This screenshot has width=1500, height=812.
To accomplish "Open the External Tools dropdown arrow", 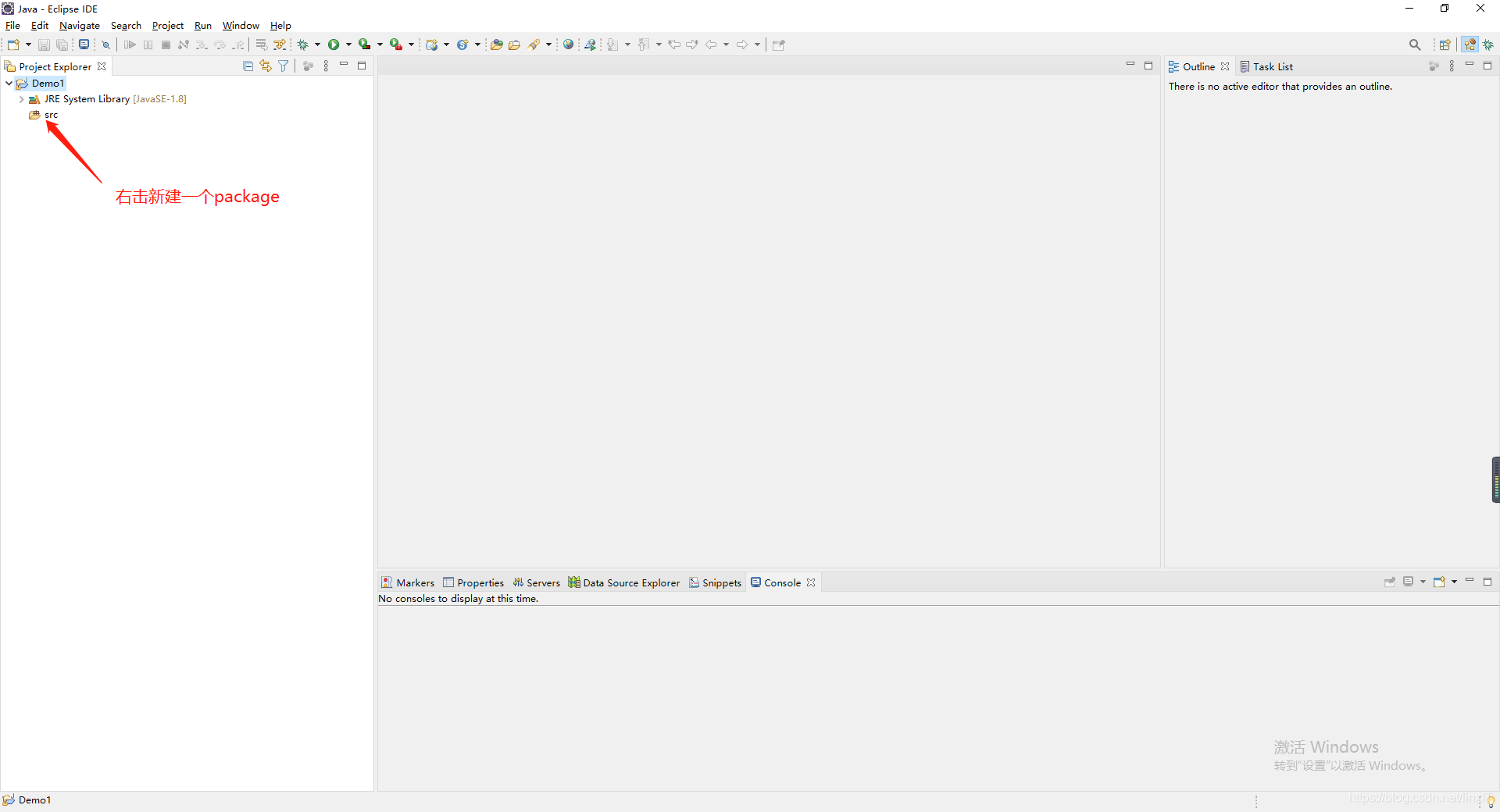I will click(x=411, y=45).
